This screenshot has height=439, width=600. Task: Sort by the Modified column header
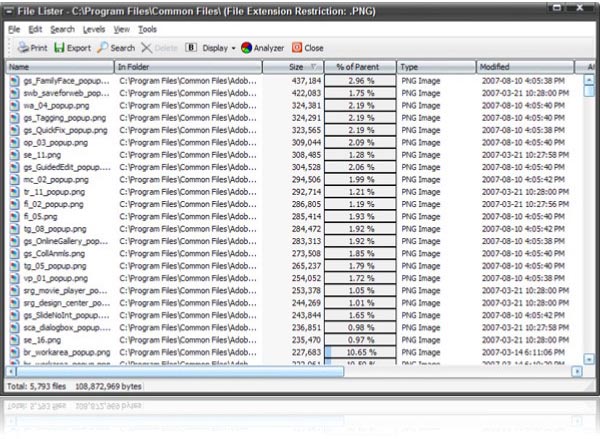pos(525,66)
